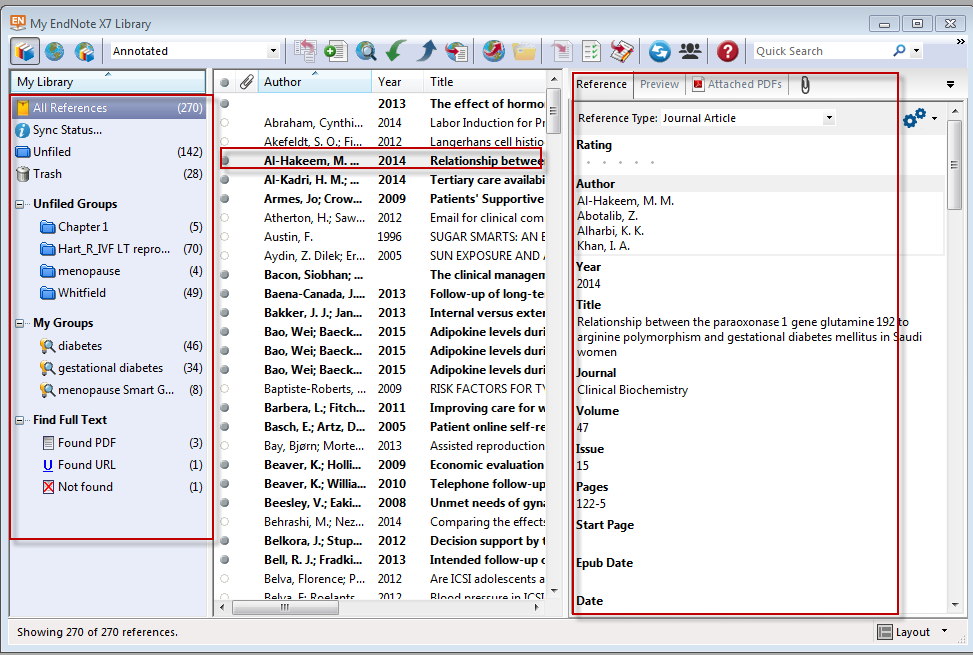
Task: Switch to Online Search Mode globe icon
Action: (55, 51)
